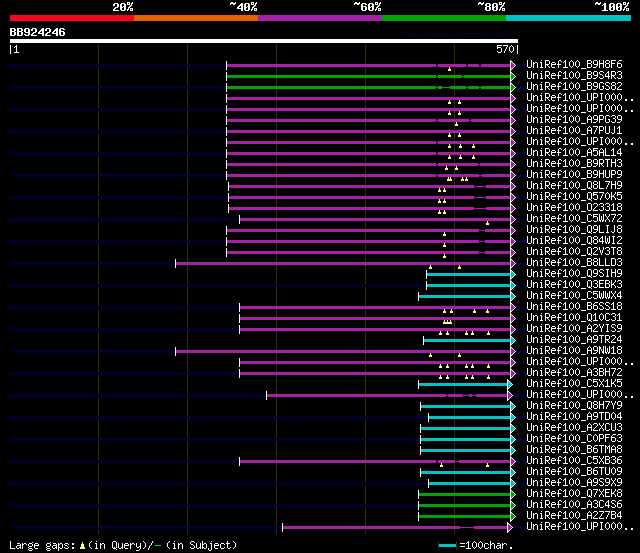Select the UniRef100_Q7XEK8 label
Screen dimensions: 640x553
574,494
